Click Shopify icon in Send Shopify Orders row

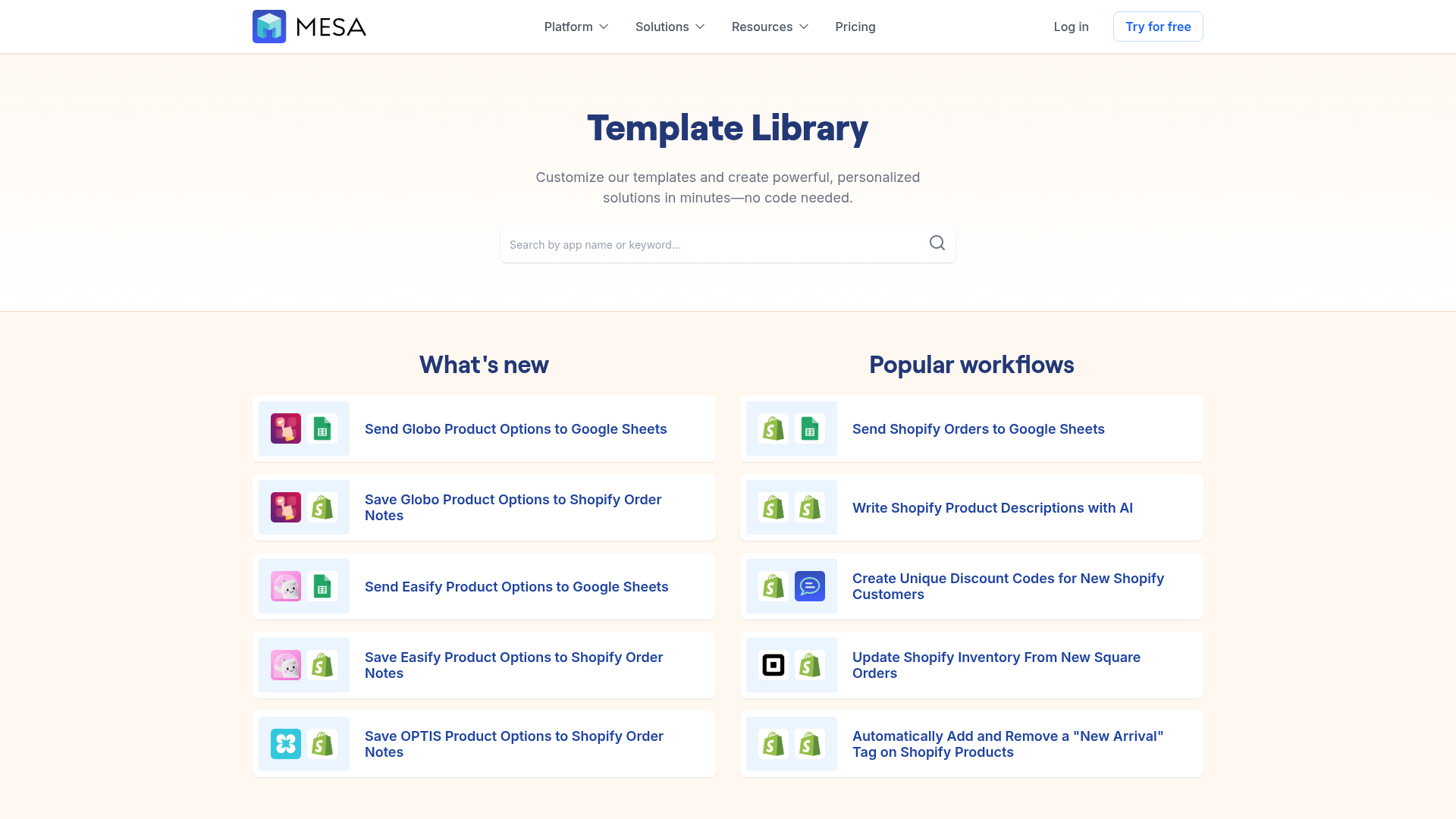773,428
